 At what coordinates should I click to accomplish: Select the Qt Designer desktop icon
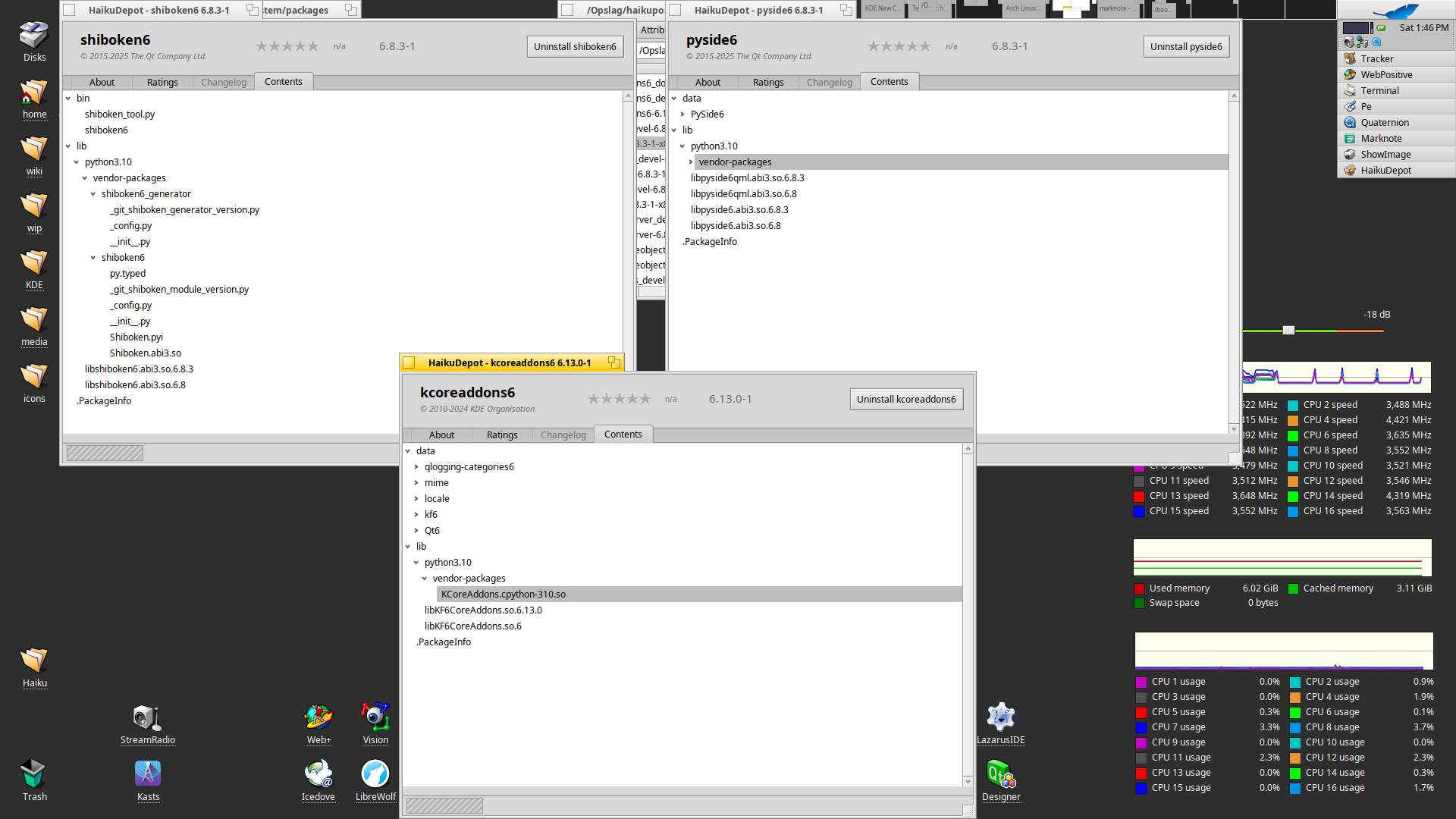1001,780
